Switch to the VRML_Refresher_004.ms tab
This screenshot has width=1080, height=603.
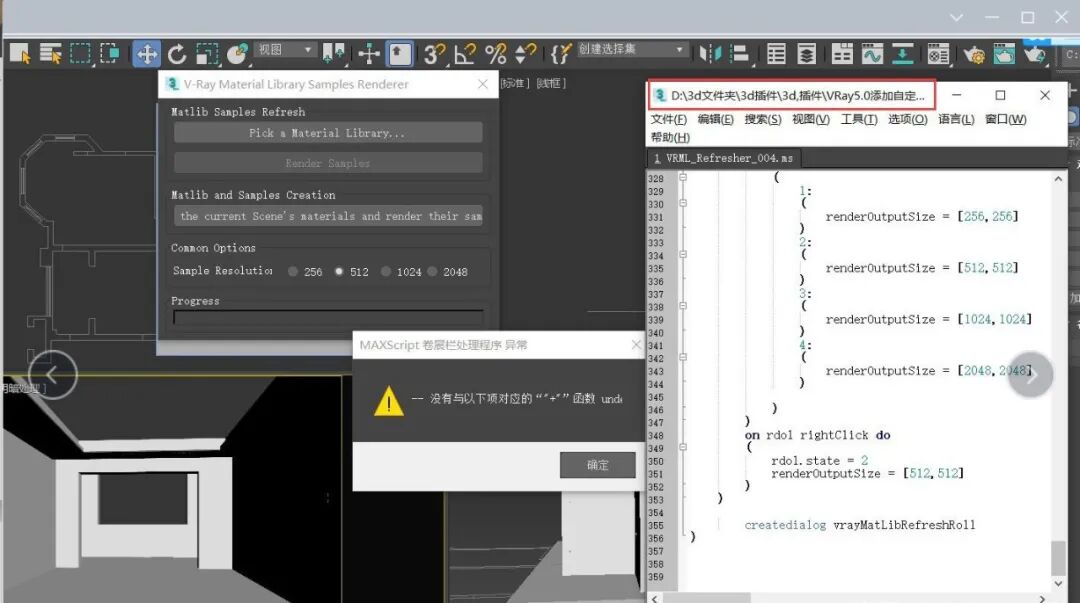click(723, 159)
